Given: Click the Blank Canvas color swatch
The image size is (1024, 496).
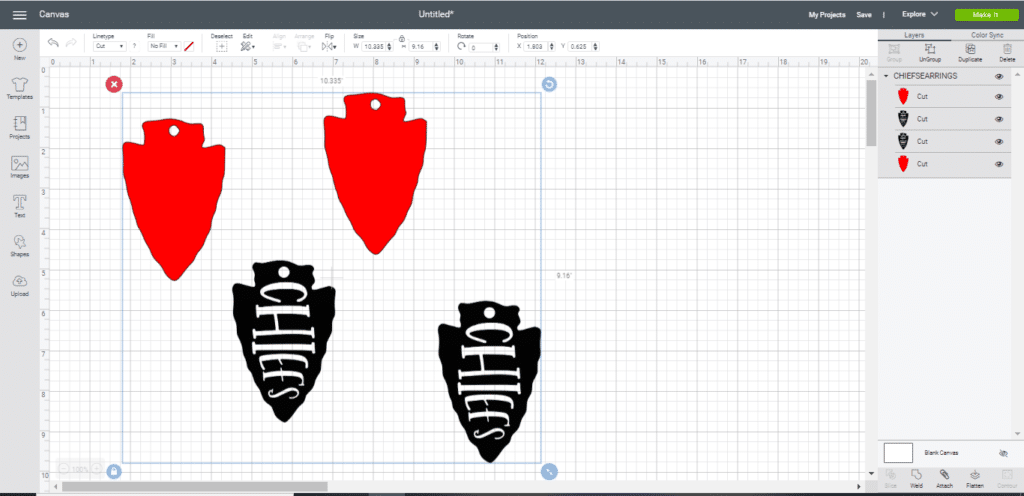Looking at the screenshot, I should tap(898, 453).
